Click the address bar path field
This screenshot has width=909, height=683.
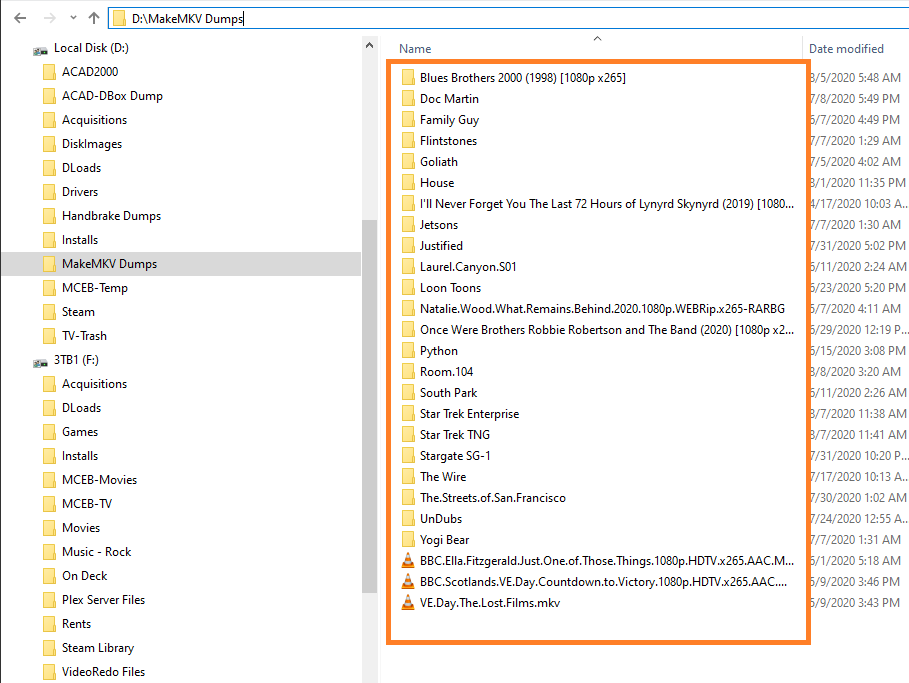[x=508, y=19]
